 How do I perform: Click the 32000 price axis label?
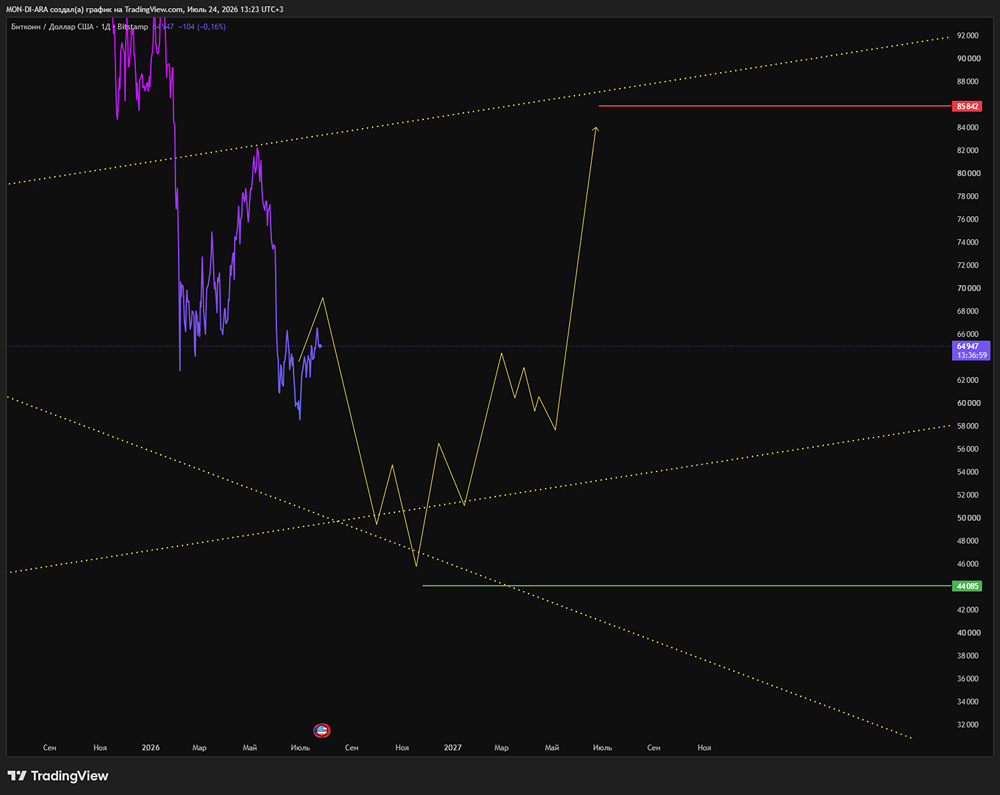click(x=967, y=724)
